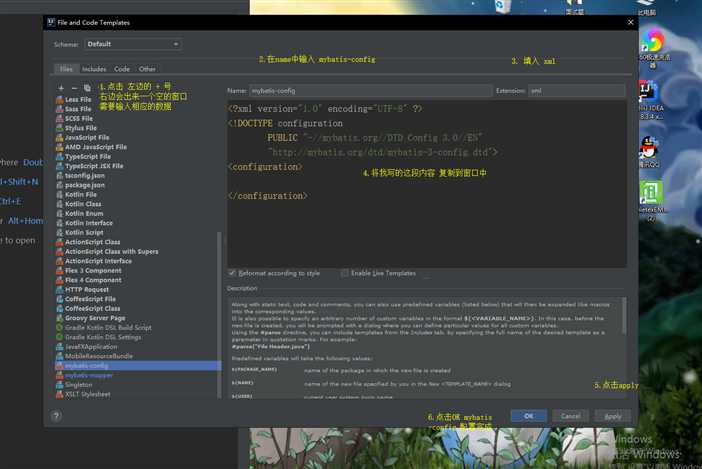
Task: Open the green desktop icon below QQ
Action: (x=651, y=200)
